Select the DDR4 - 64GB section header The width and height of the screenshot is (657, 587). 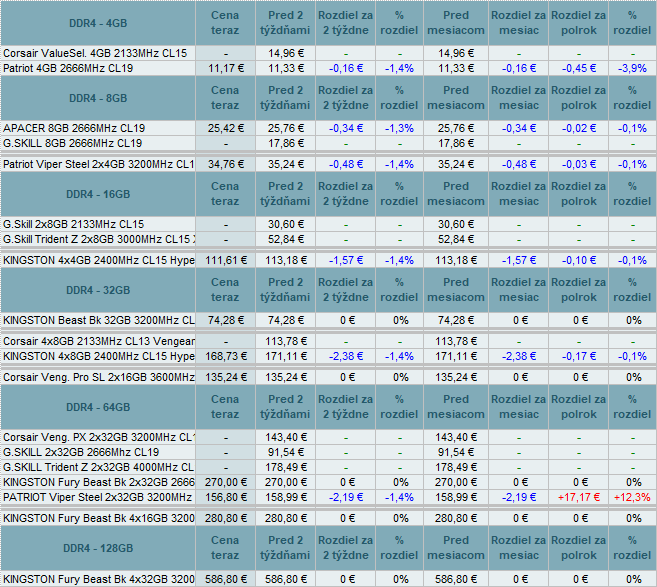[x=98, y=407]
